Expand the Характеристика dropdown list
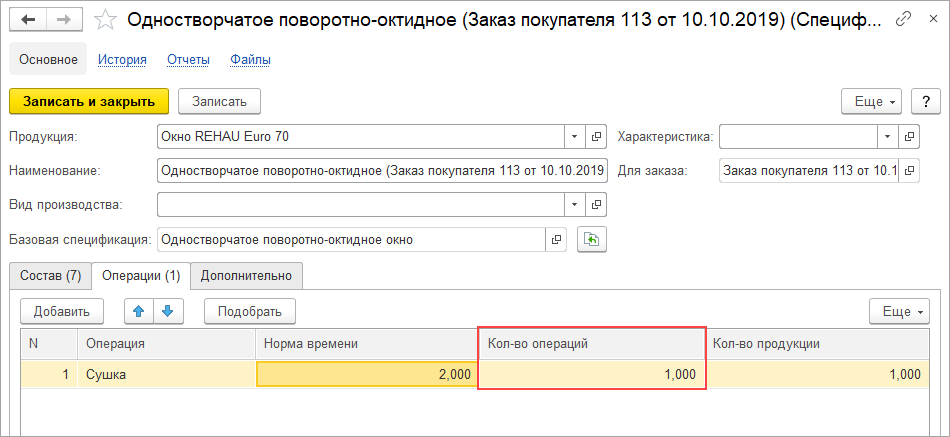This screenshot has width=950, height=437. click(x=887, y=136)
